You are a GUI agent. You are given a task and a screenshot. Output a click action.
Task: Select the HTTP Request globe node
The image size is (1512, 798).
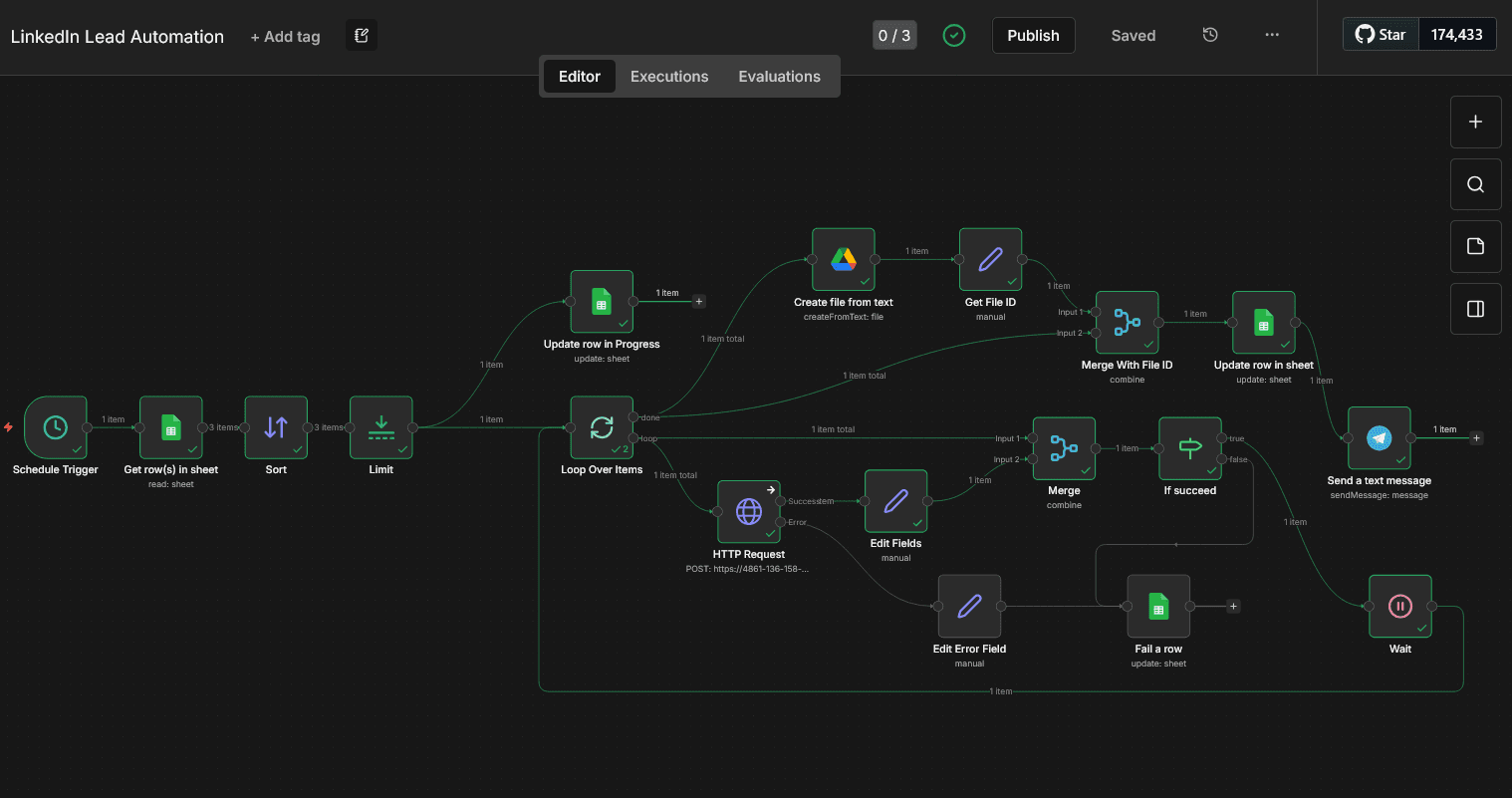[x=749, y=512]
